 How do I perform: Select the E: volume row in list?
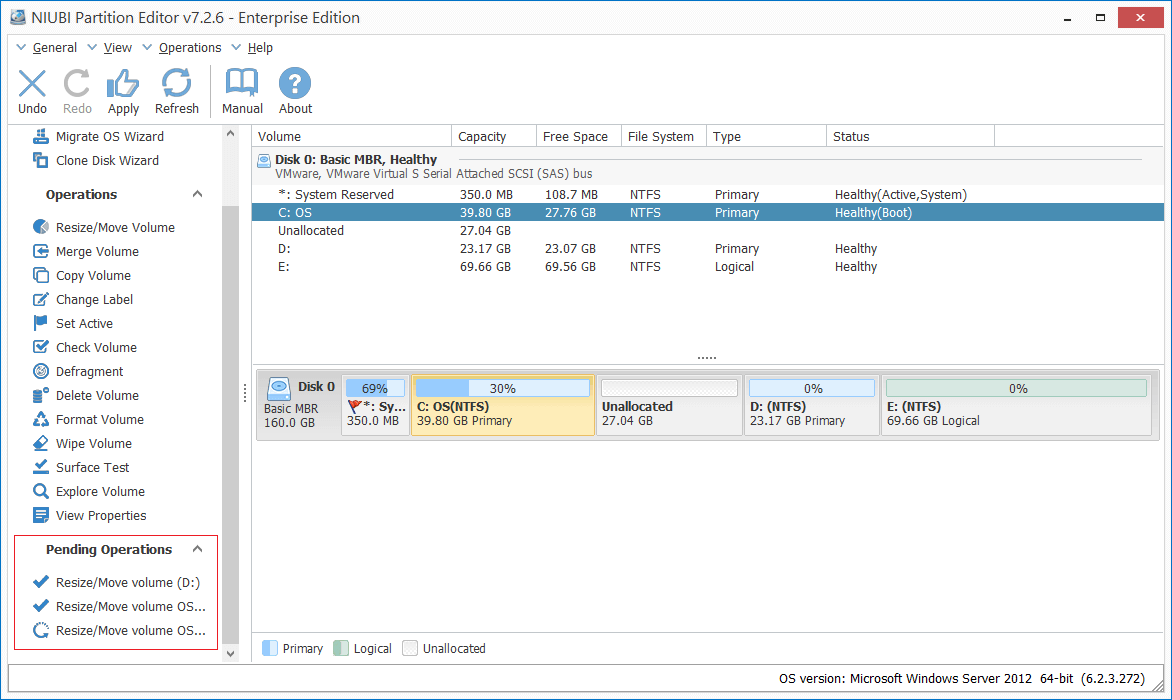[x=708, y=267]
